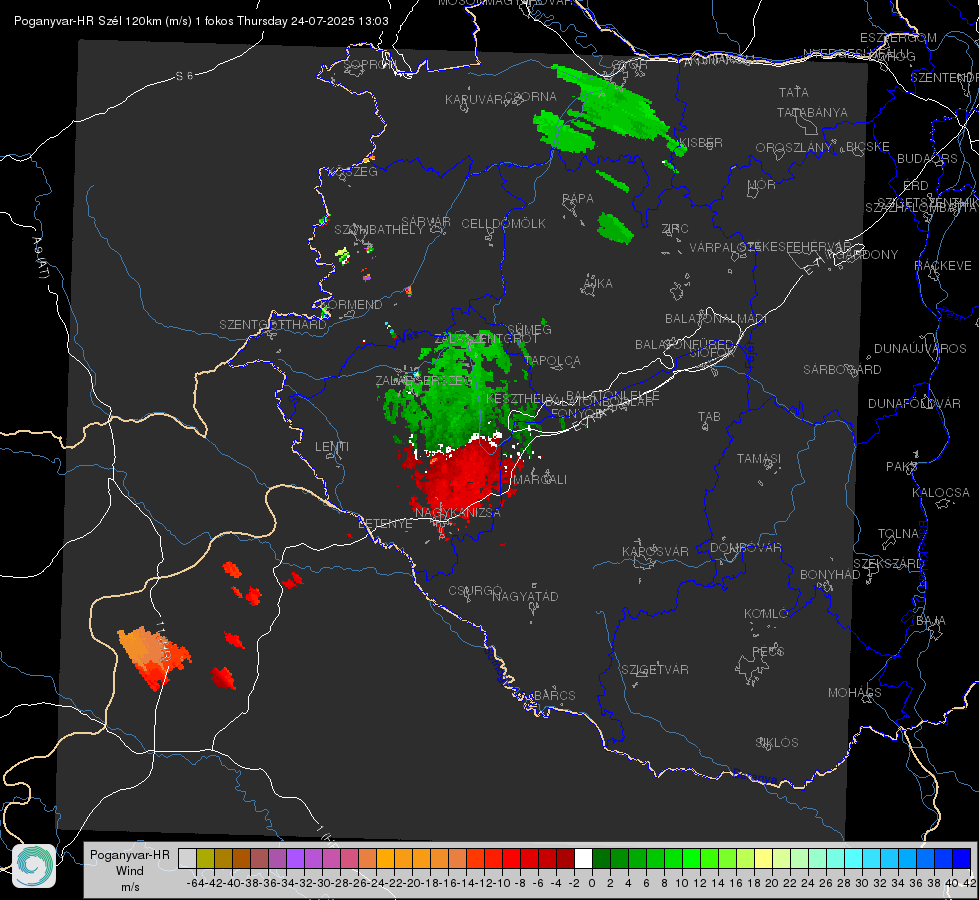Click the oval green echo below PAPA
979x900 pixels.
click(615, 228)
